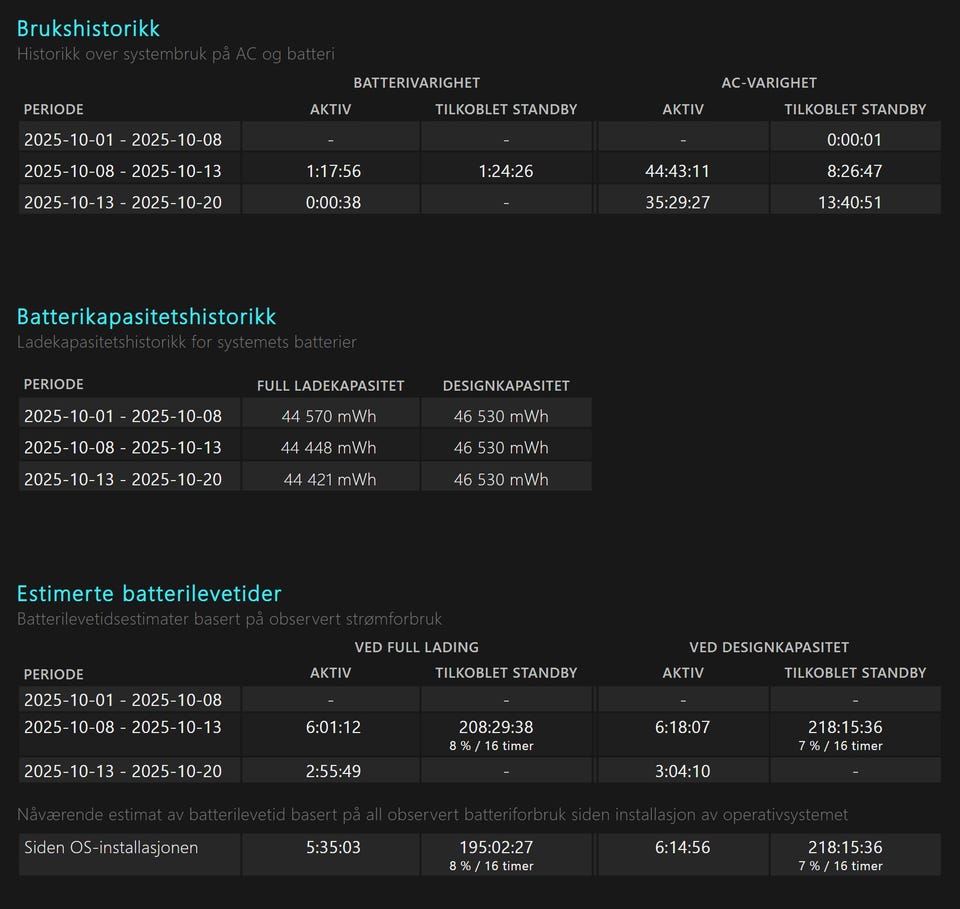This screenshot has height=909, width=960.
Task: Click period 2025-10-08 - 2025-10-13 in capacity history table
Action: 122,447
